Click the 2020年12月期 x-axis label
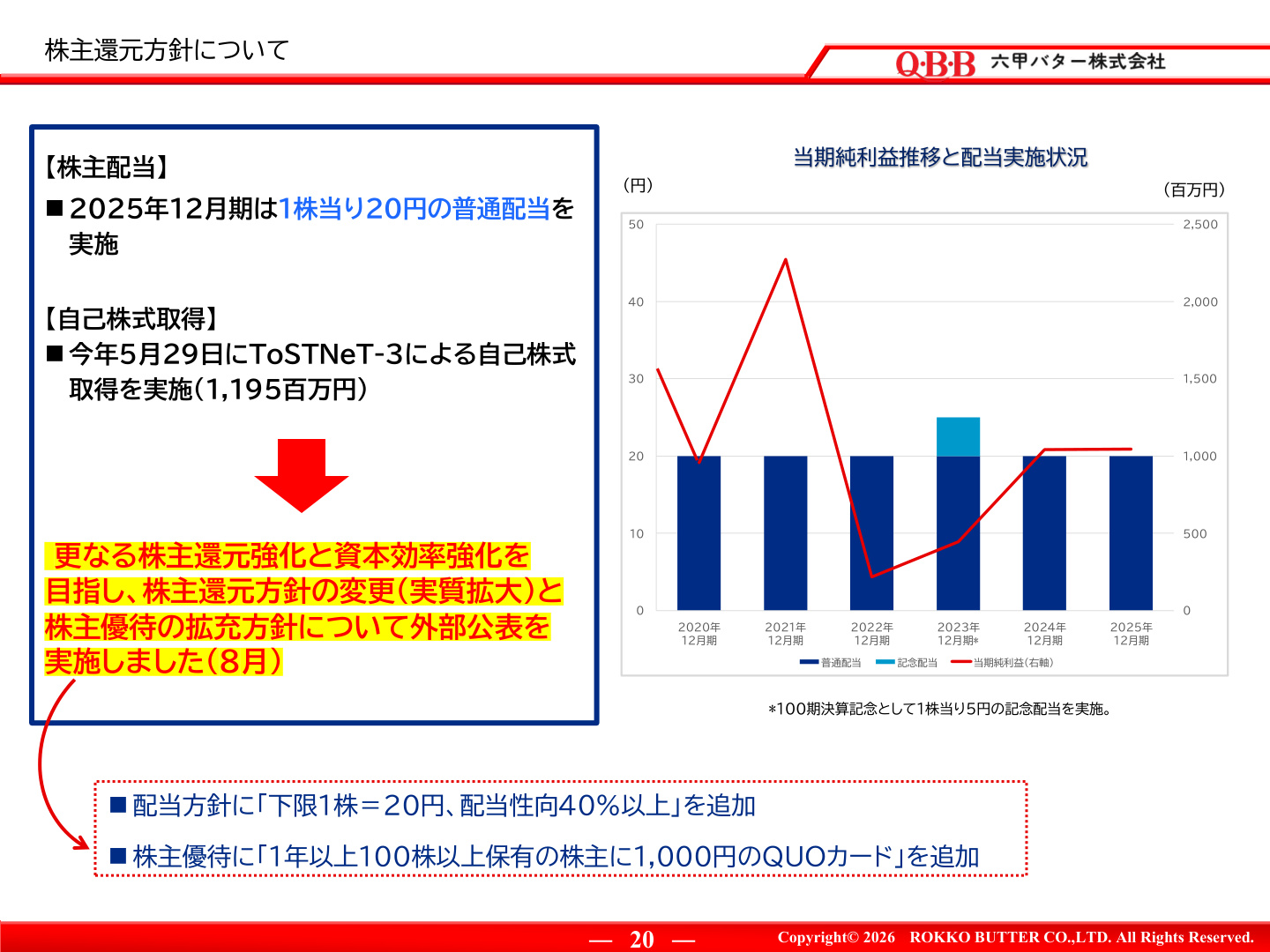 pos(699,634)
